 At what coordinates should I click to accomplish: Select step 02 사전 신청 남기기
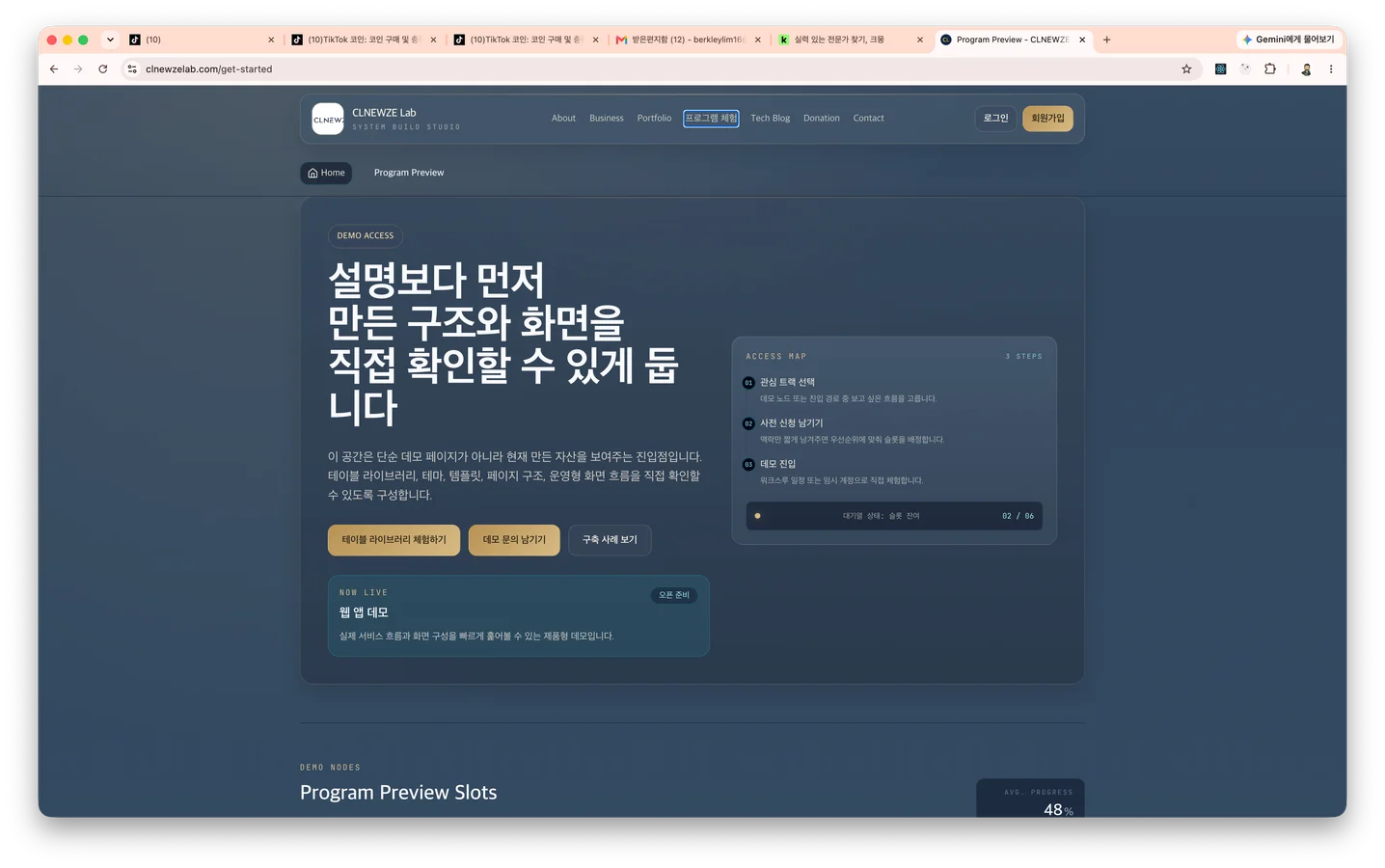(x=894, y=430)
